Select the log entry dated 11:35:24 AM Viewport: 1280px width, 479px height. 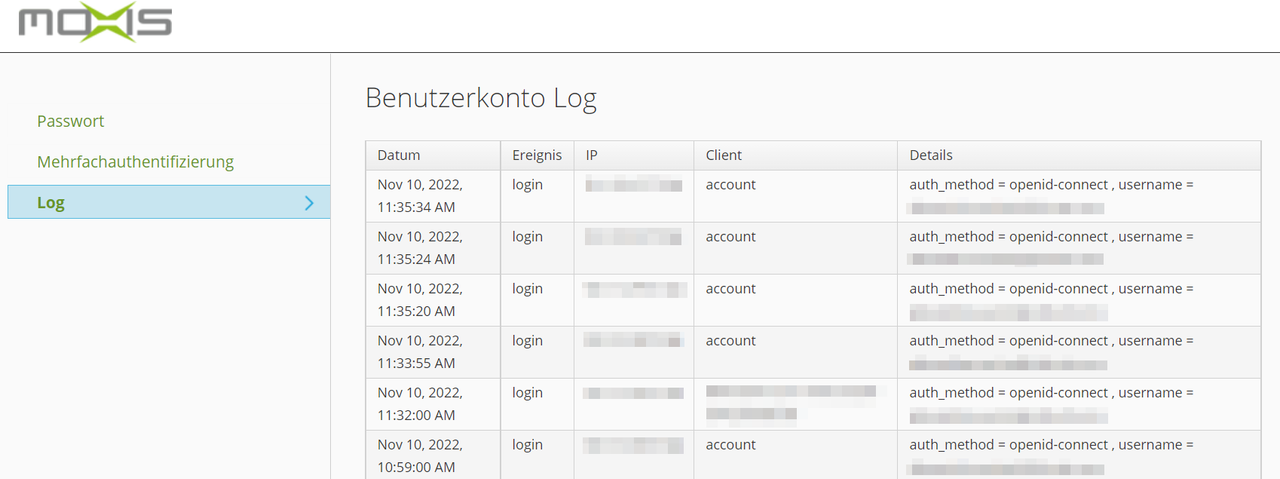(419, 248)
